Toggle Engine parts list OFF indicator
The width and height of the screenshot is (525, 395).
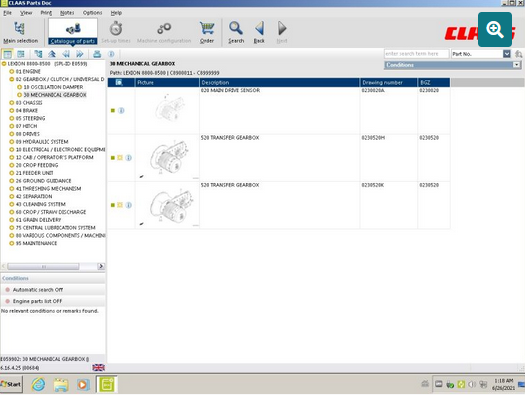coord(7,301)
